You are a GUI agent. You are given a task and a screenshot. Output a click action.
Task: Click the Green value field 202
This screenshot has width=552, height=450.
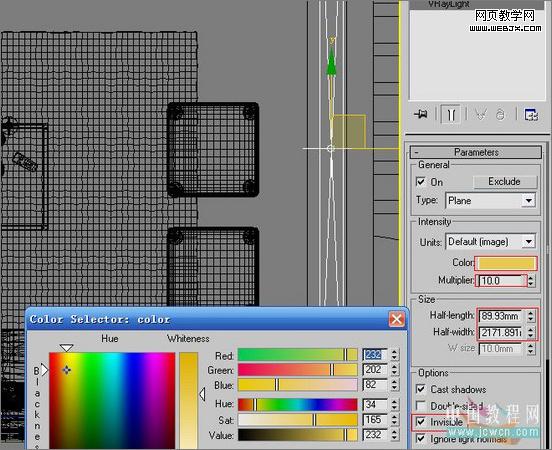pyautogui.click(x=375, y=370)
